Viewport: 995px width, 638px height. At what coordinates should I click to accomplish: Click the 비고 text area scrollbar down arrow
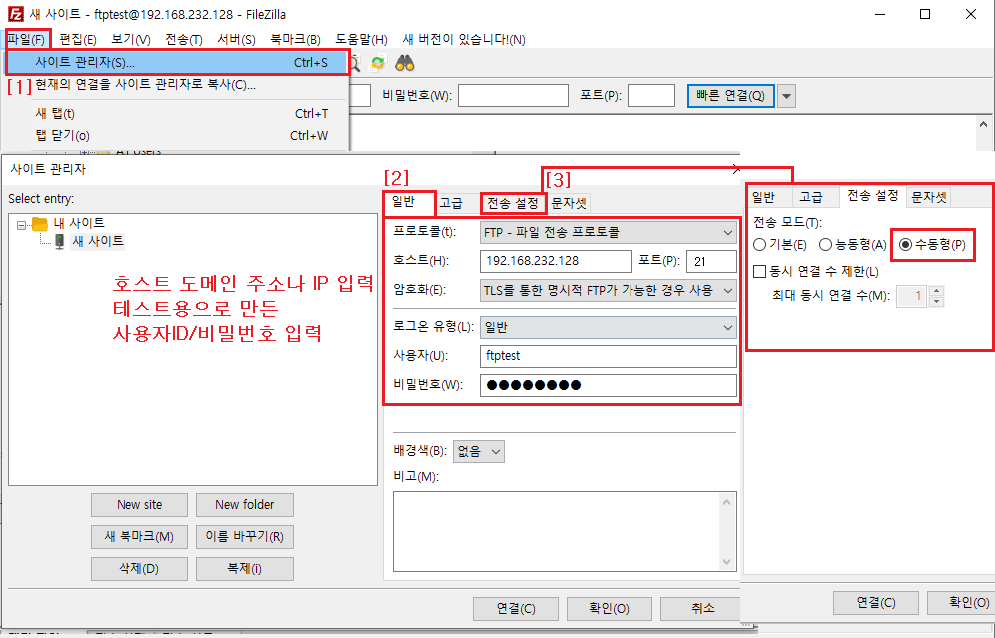pyautogui.click(x=727, y=562)
